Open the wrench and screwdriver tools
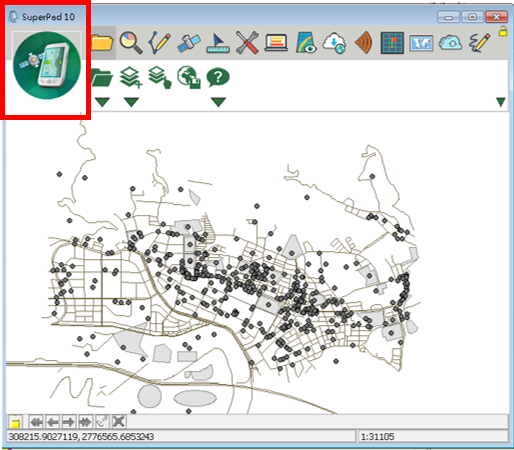Image resolution: width=514 pixels, height=450 pixels. [x=247, y=43]
